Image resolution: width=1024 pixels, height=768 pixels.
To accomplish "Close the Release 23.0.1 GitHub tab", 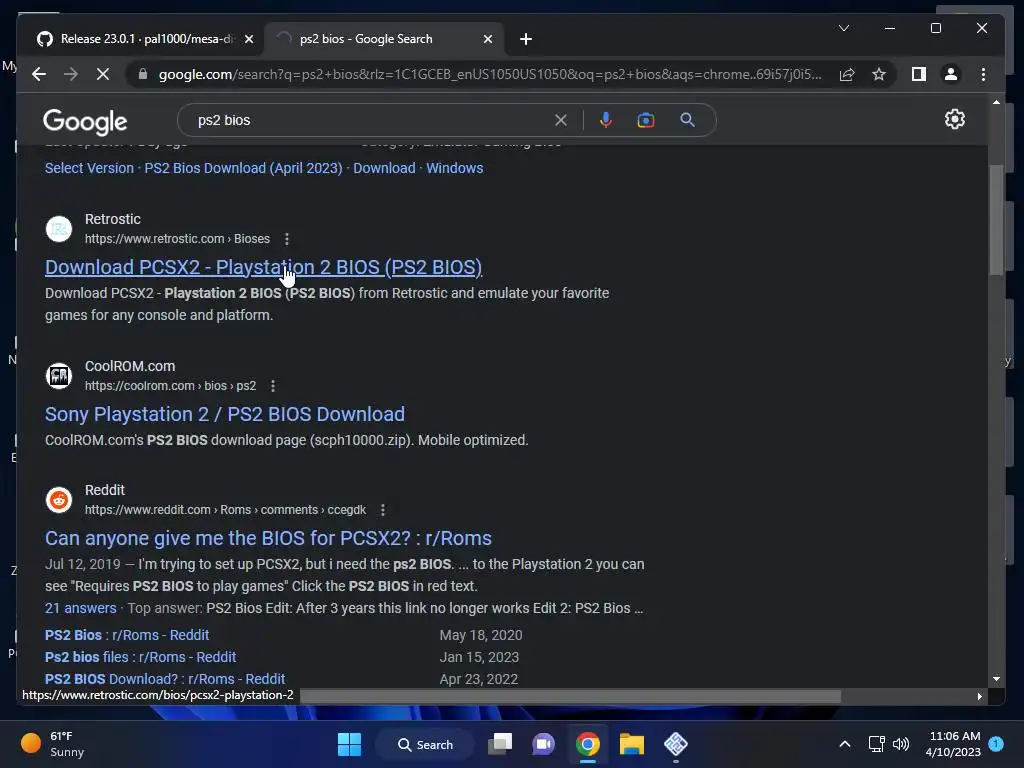I will coord(249,39).
